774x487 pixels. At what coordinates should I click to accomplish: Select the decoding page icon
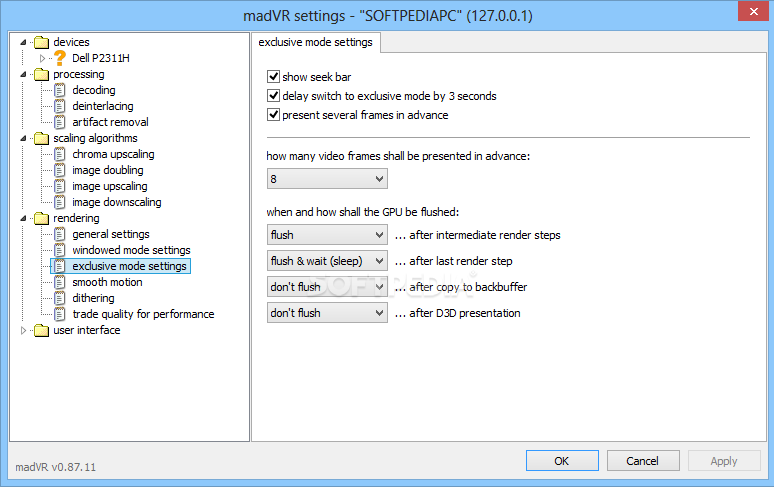59,90
